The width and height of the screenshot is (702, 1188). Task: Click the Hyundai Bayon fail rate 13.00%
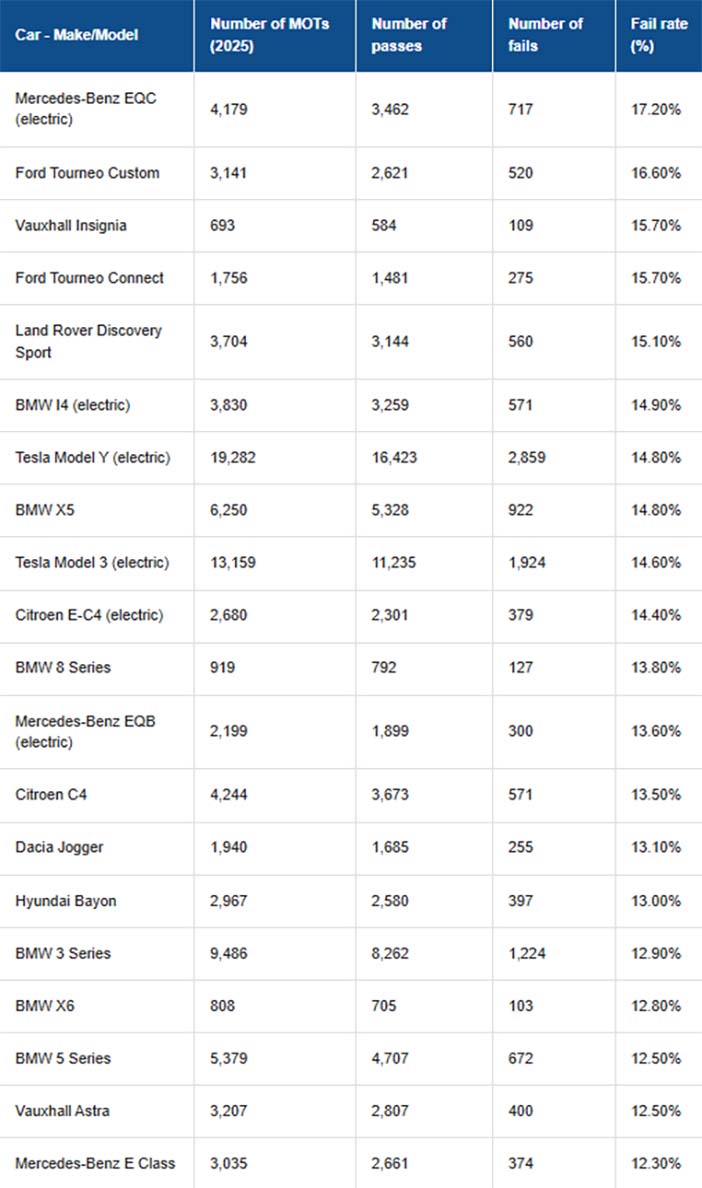point(656,901)
